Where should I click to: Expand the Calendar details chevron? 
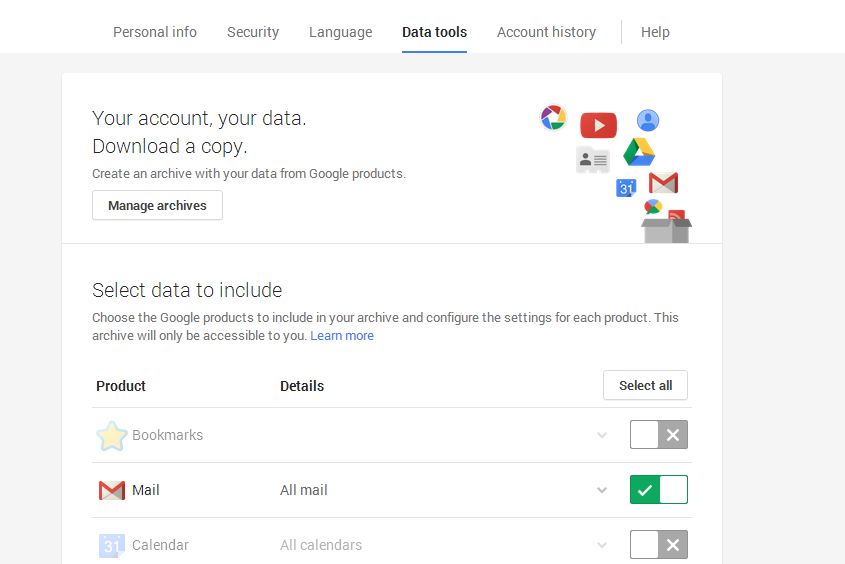pos(602,545)
